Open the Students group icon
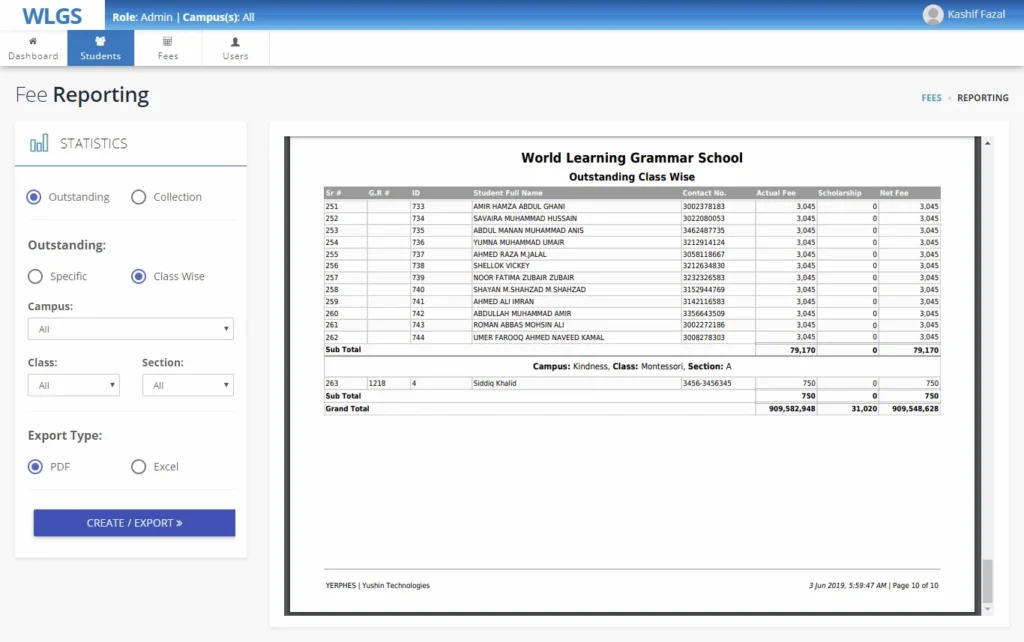Viewport: 1024px width, 642px height. tap(100, 42)
